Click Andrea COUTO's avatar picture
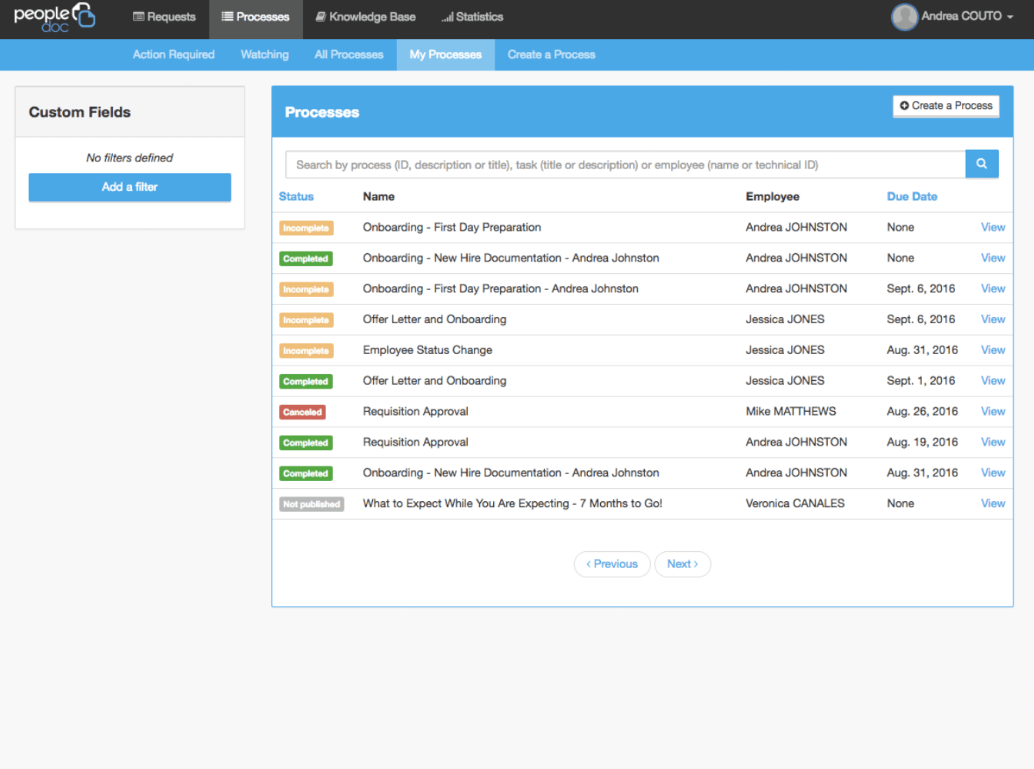The image size is (1034, 769). 904,17
